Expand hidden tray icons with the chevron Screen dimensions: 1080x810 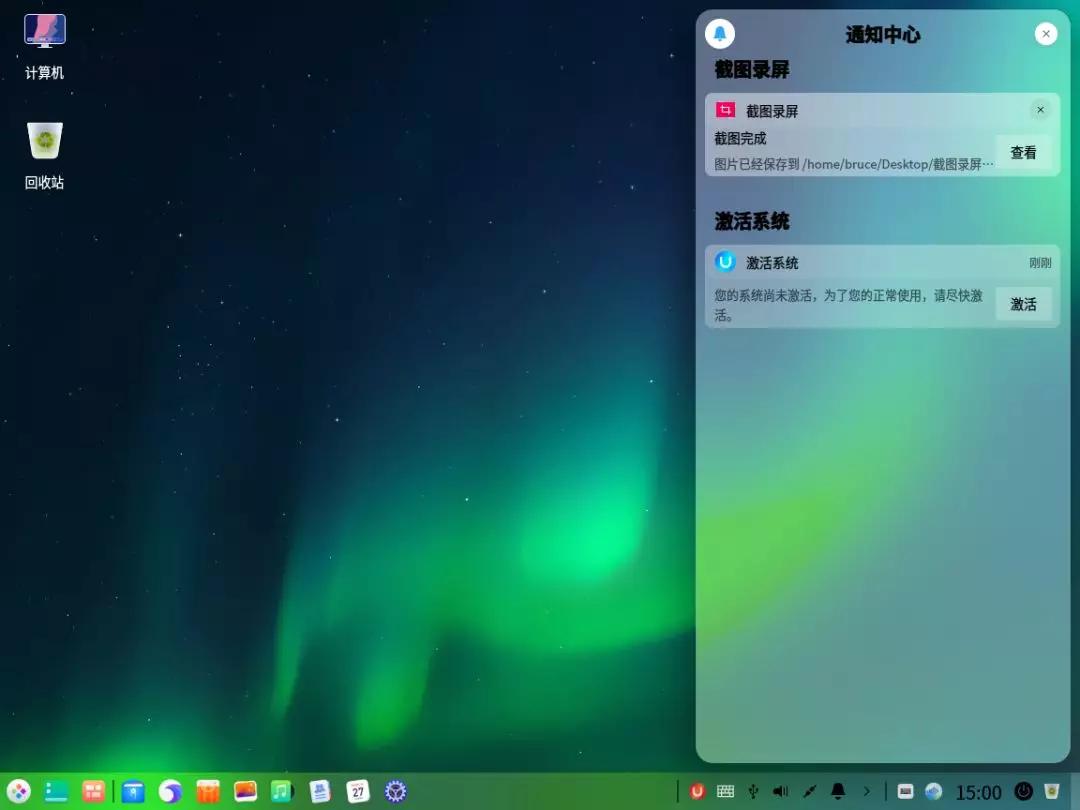pyautogui.click(x=867, y=791)
